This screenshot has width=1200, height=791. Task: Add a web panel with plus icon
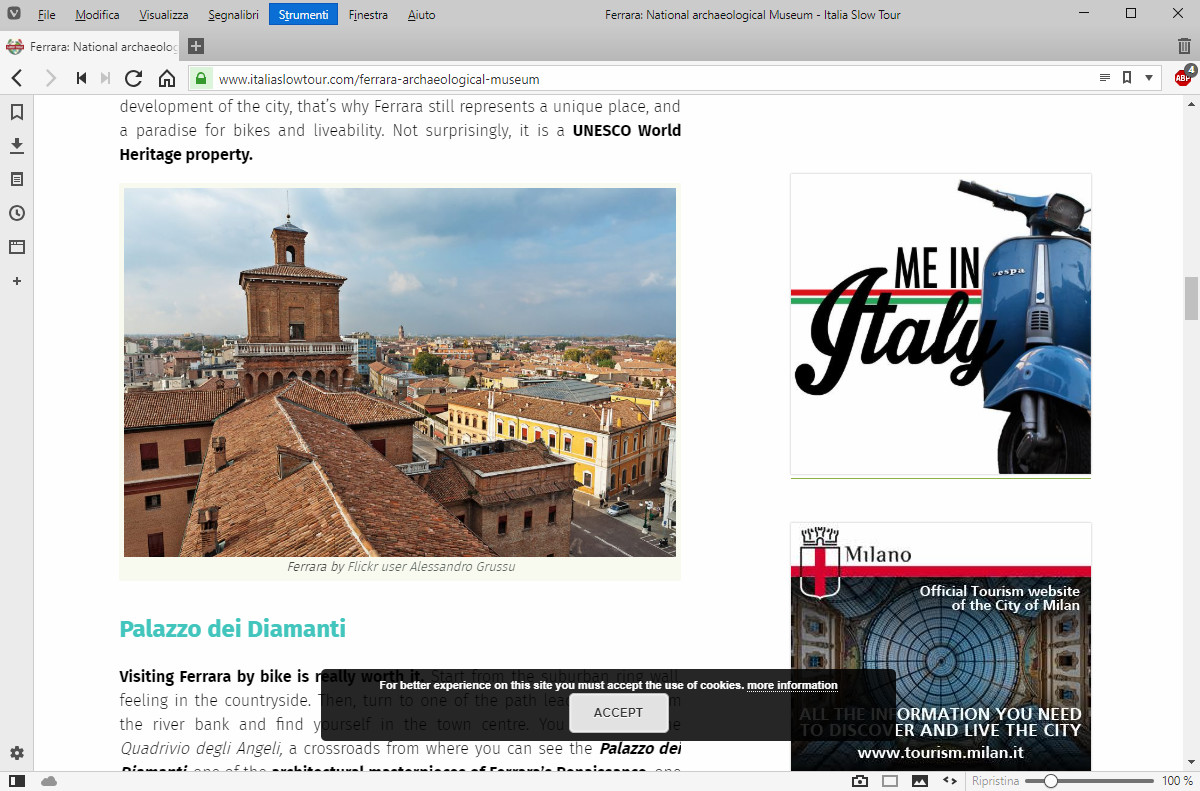[x=17, y=281]
